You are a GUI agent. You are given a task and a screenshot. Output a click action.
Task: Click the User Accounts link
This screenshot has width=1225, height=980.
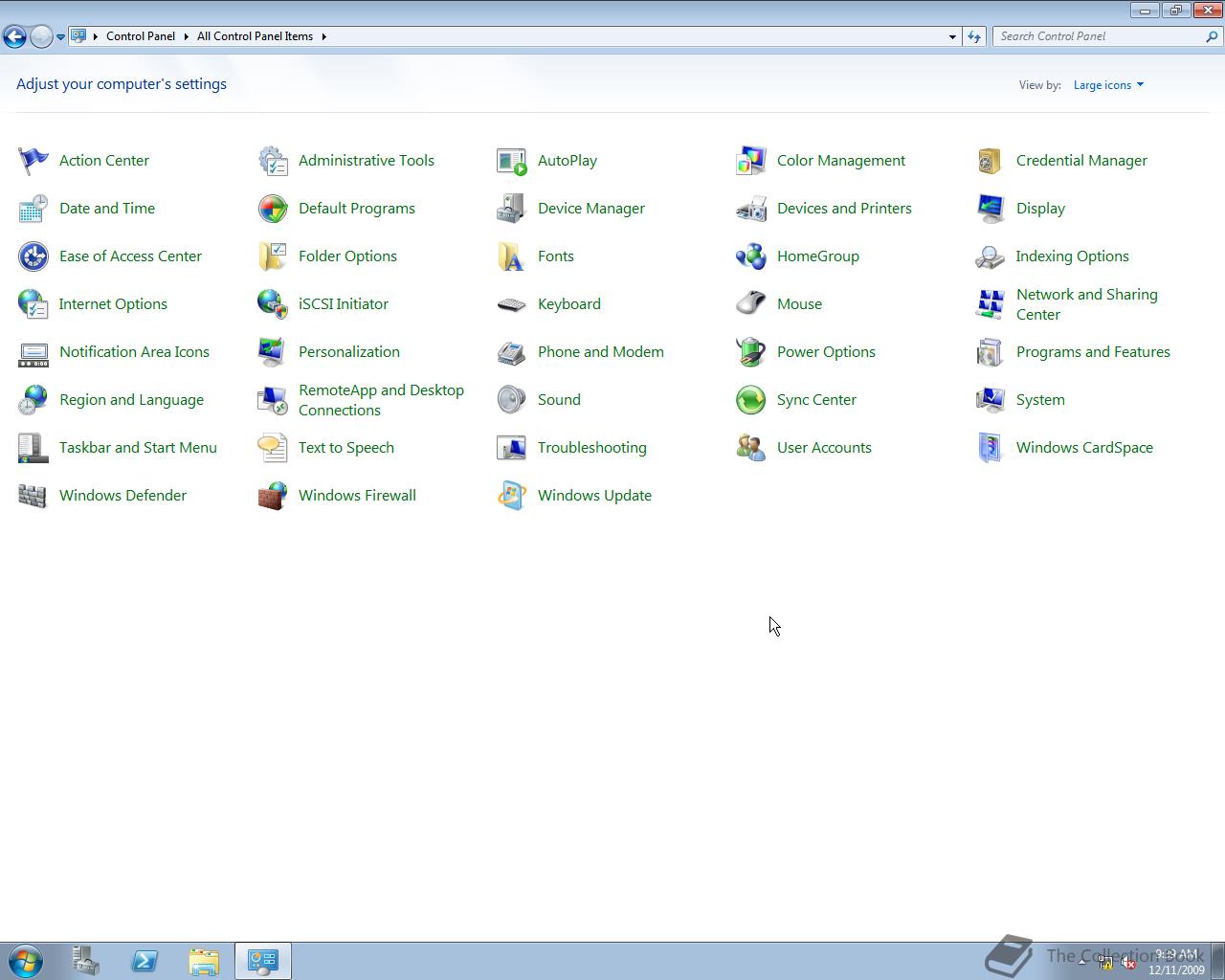click(824, 448)
